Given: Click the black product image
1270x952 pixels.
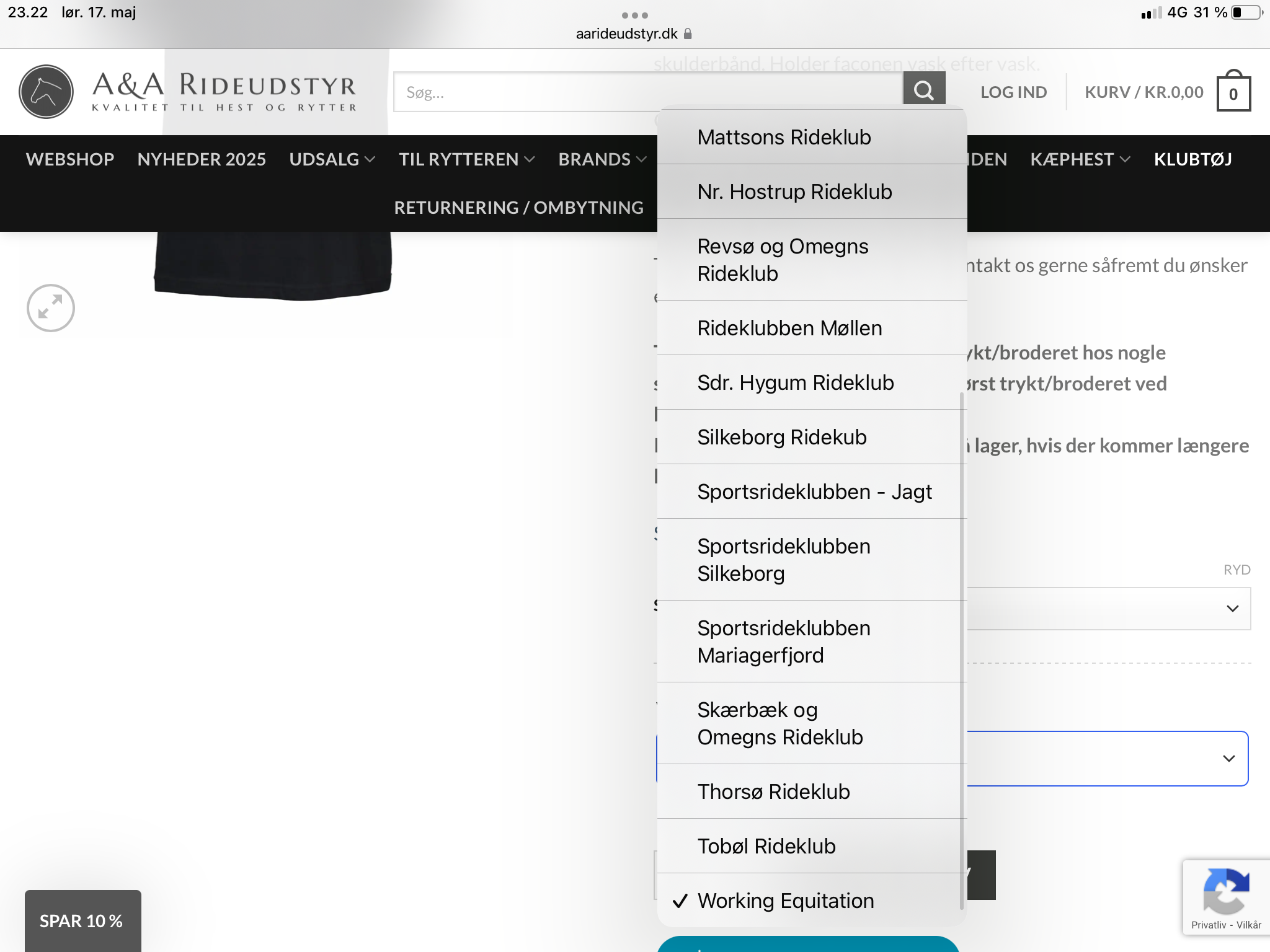Looking at the screenshot, I should click(x=273, y=265).
